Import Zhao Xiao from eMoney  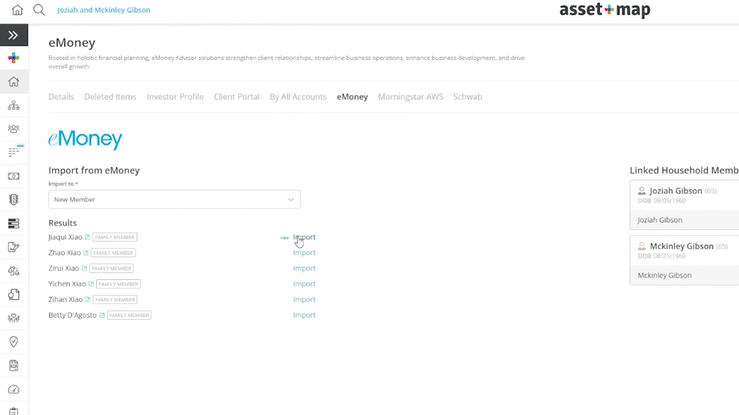(x=304, y=253)
